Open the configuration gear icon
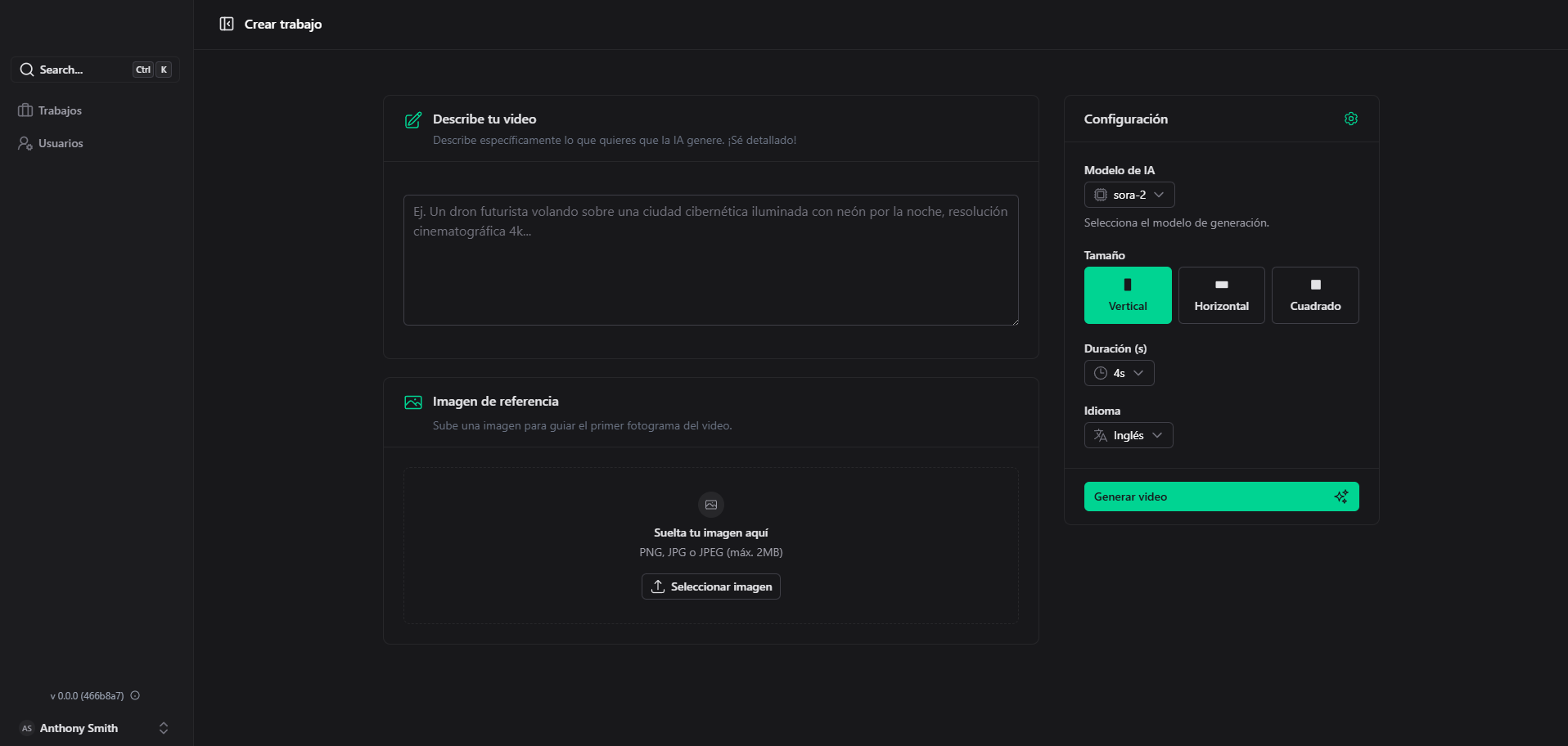1568x746 pixels. click(x=1351, y=119)
